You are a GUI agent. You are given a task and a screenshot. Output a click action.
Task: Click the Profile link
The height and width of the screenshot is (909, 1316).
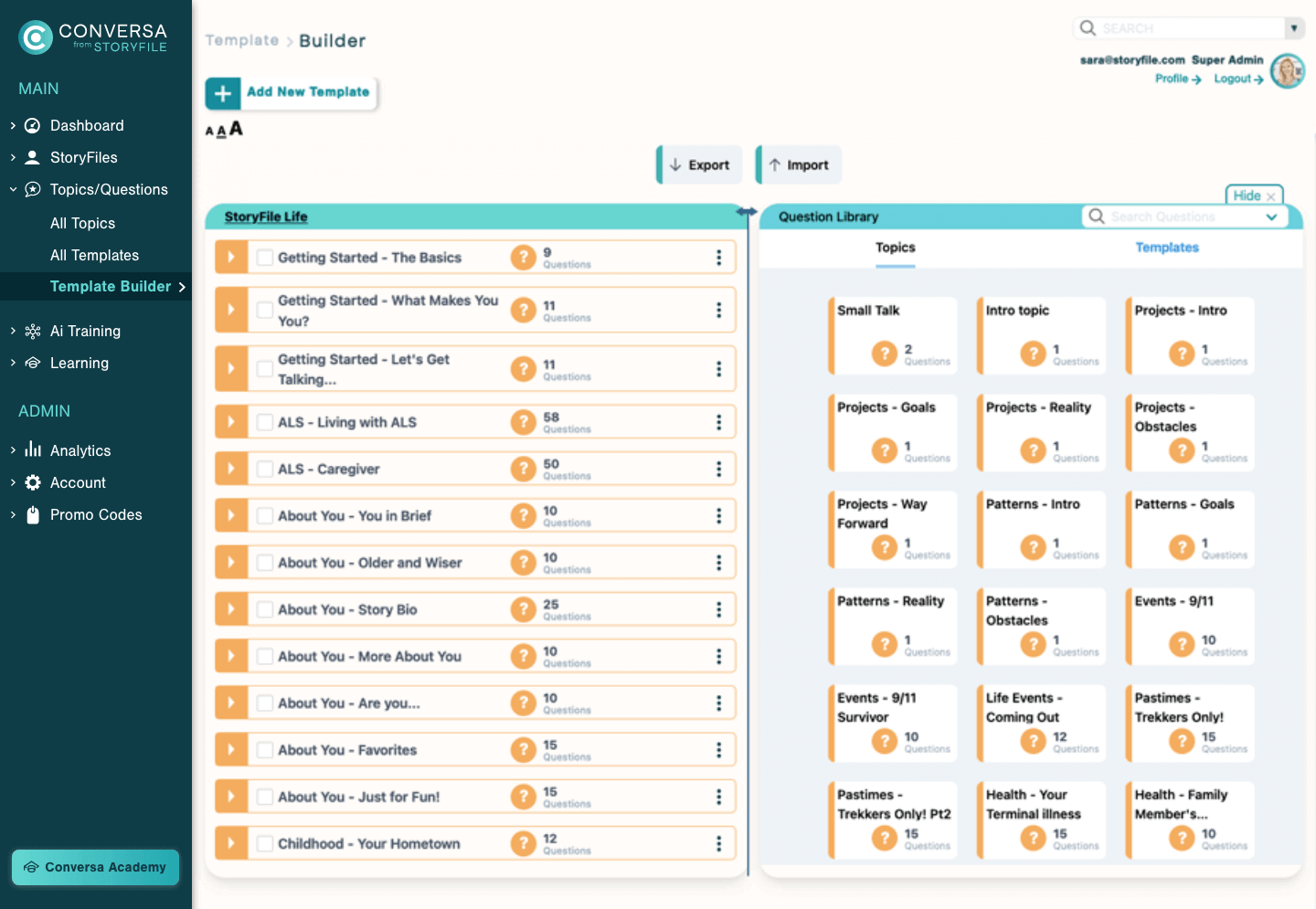coord(1178,79)
